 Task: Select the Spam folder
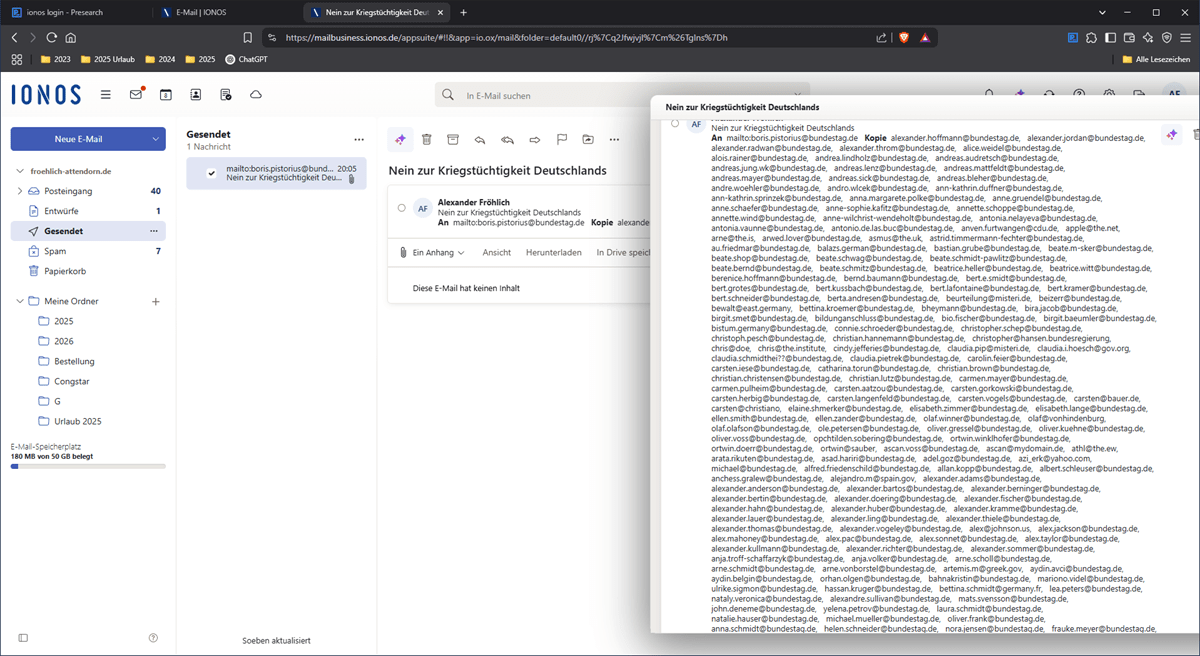coord(56,251)
